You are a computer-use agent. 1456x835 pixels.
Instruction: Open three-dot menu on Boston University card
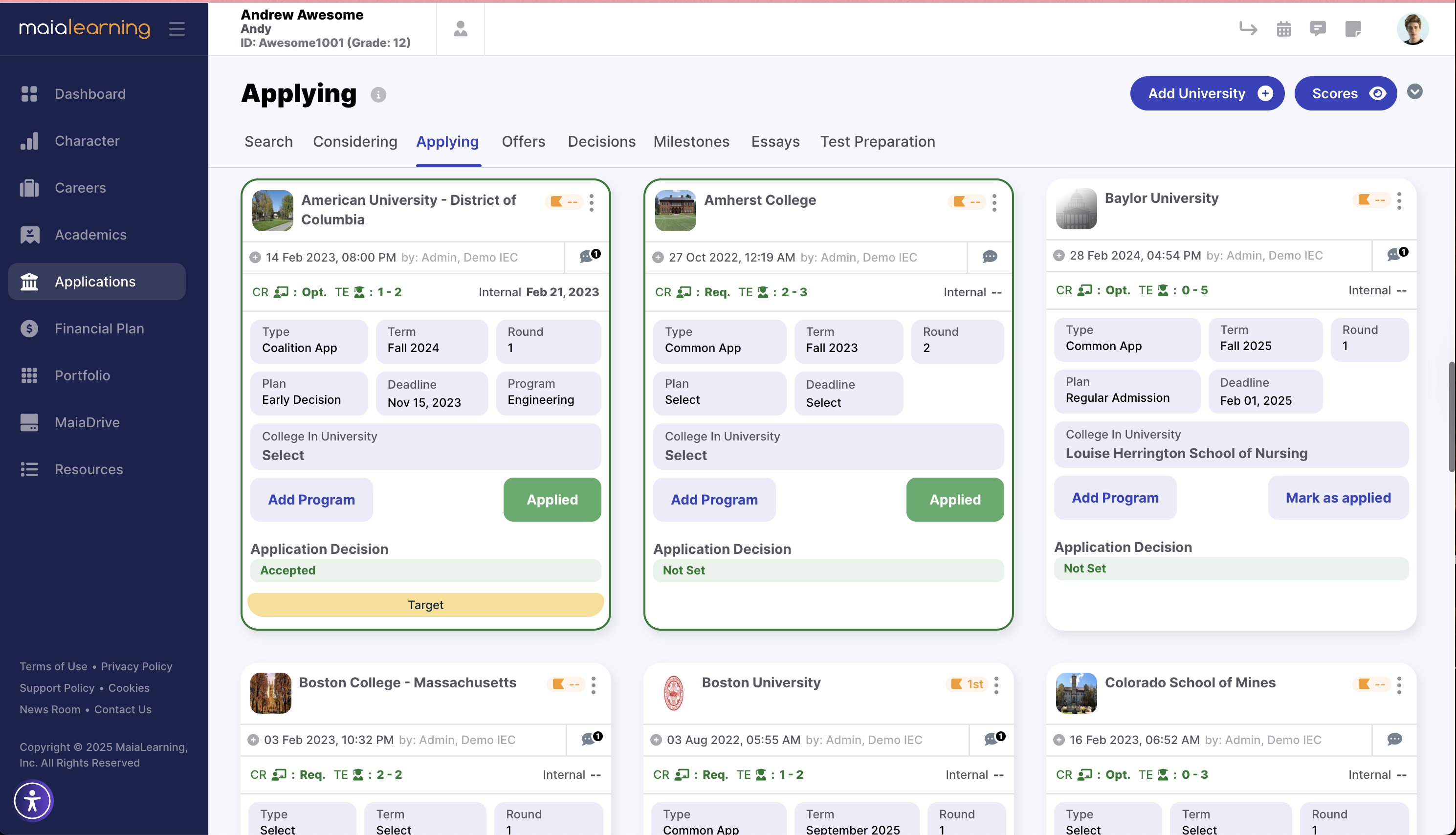pyautogui.click(x=996, y=685)
